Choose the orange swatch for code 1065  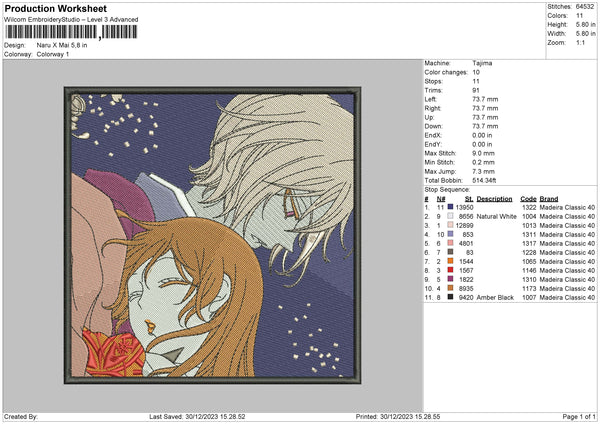pos(450,261)
